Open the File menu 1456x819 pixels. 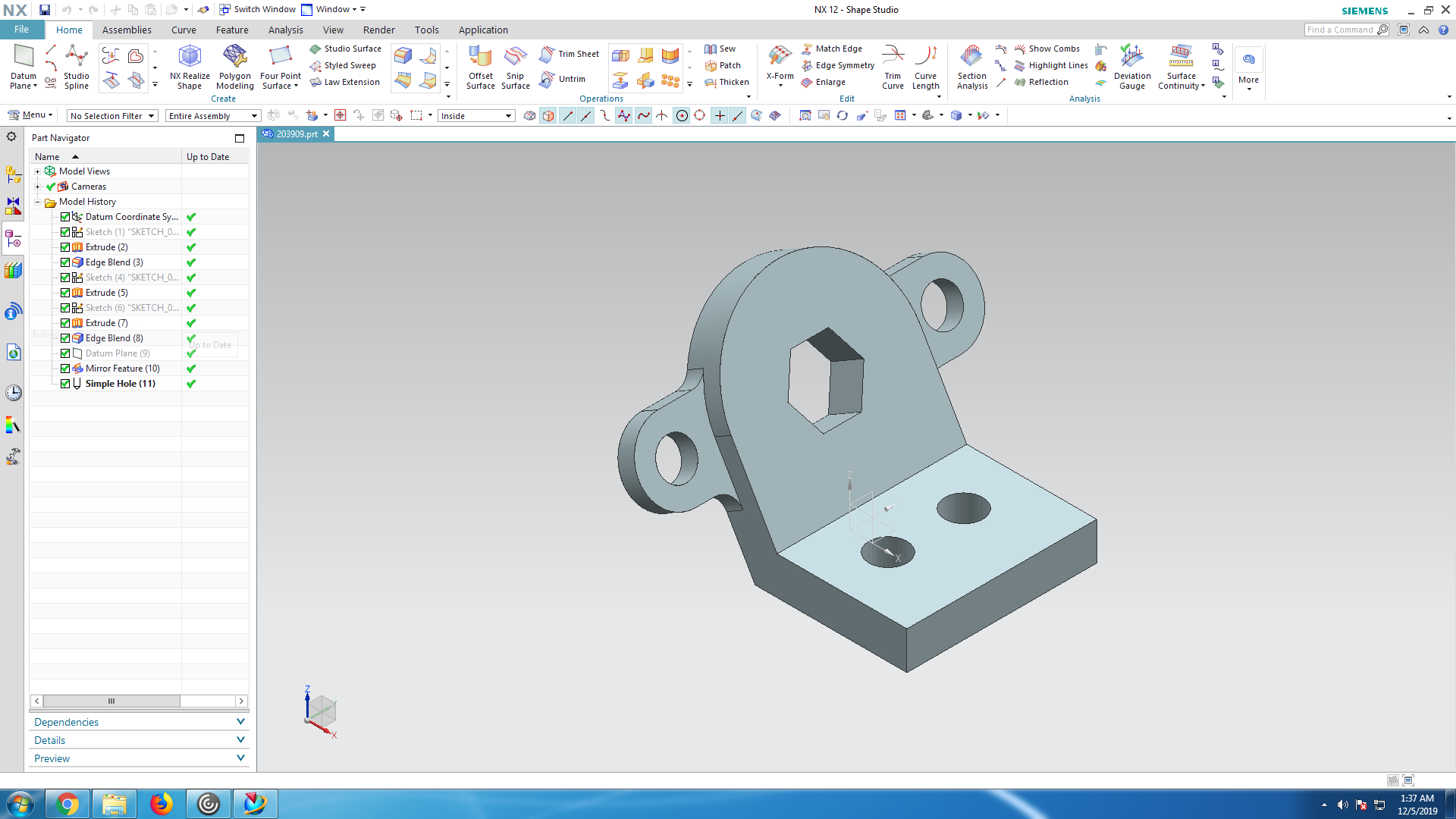pyautogui.click(x=21, y=30)
